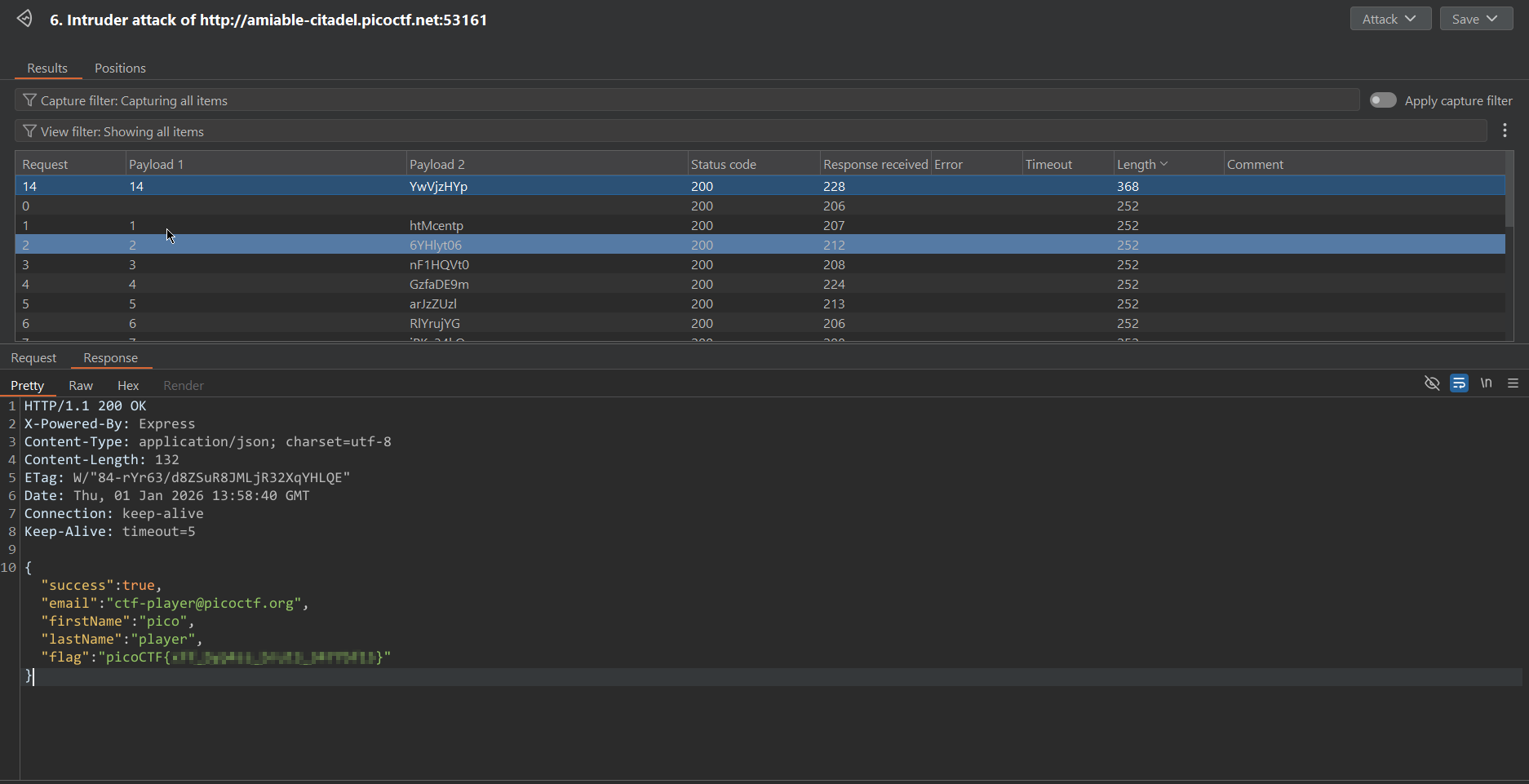Show non-printable characters with \n icon
The width and height of the screenshot is (1529, 784).
point(1486,383)
